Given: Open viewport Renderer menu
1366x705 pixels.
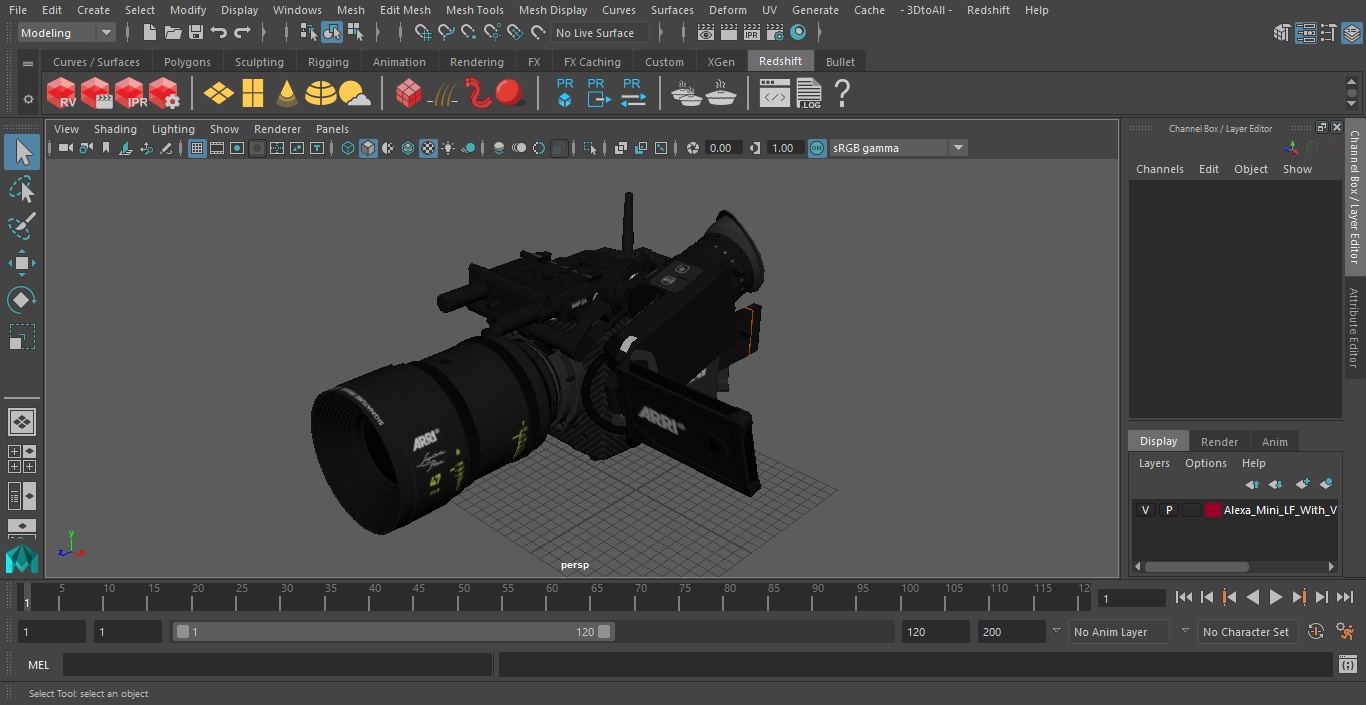Looking at the screenshot, I should coord(277,129).
